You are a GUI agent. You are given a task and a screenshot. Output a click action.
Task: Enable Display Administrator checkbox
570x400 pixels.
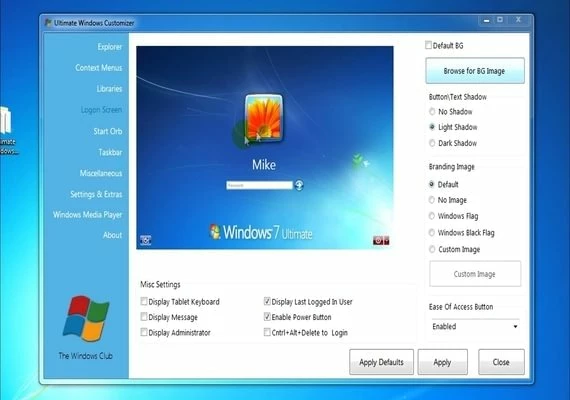(x=144, y=332)
